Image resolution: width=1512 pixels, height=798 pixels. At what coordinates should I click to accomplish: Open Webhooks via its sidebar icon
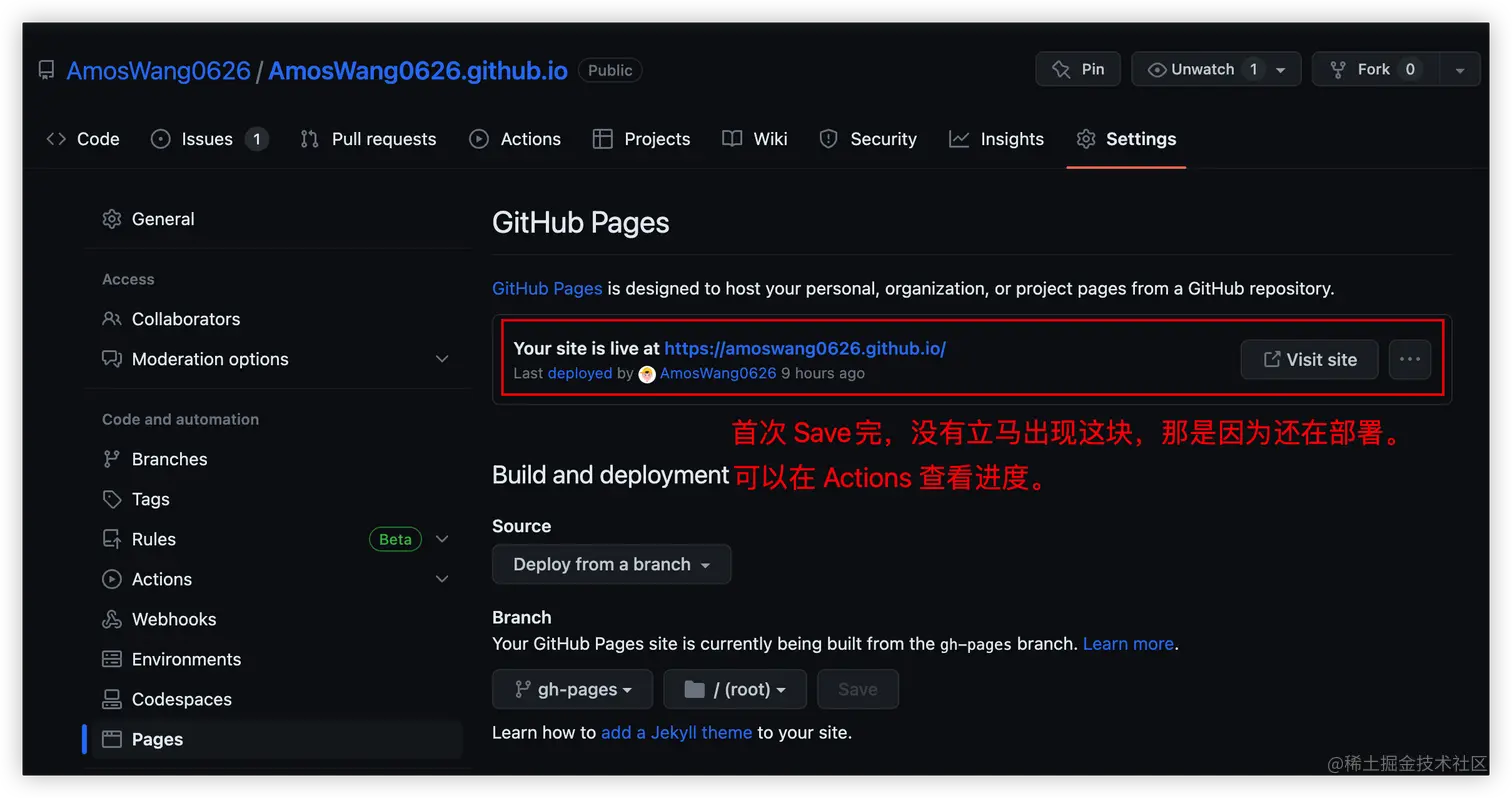click(x=113, y=619)
